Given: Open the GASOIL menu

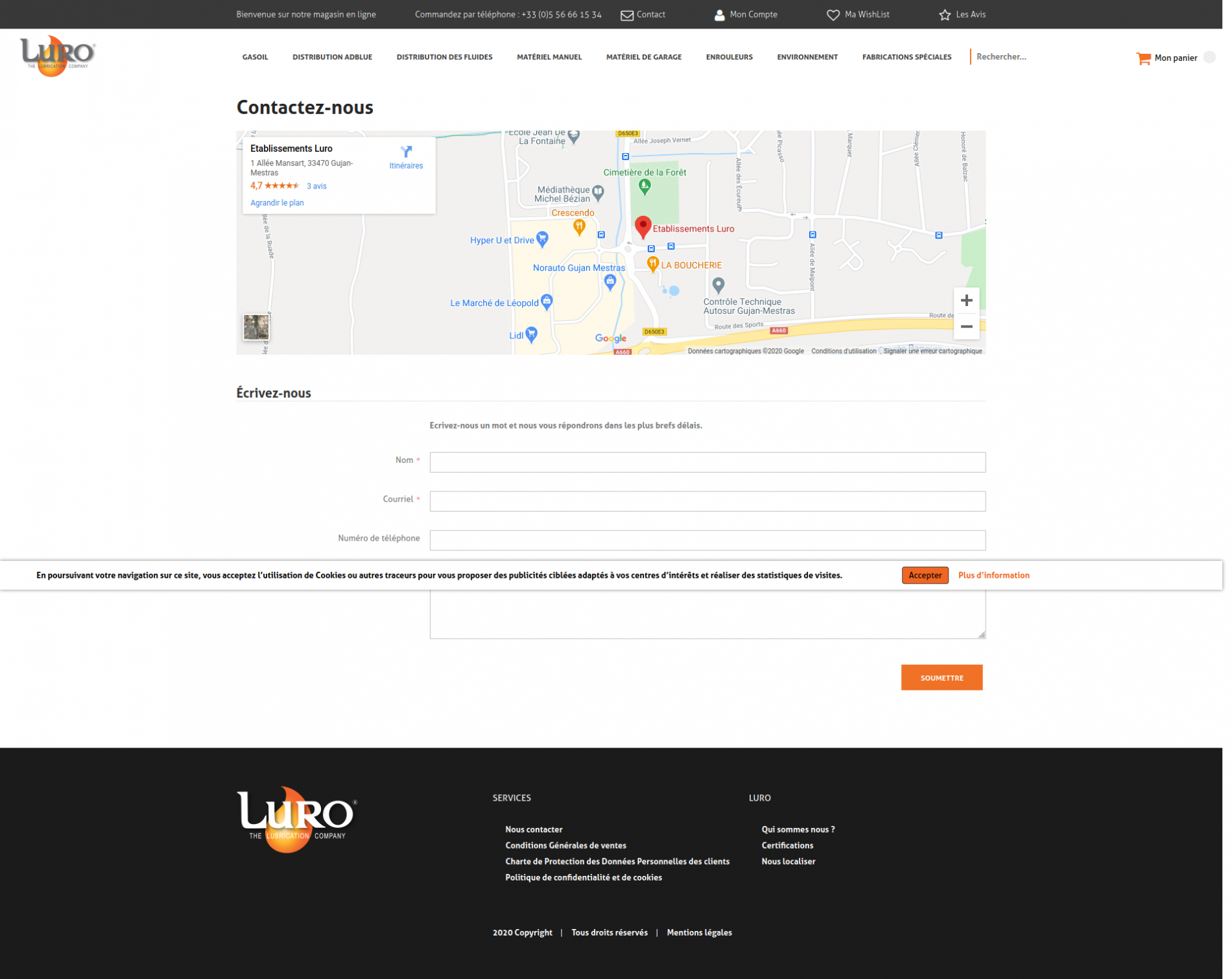Looking at the screenshot, I should (255, 57).
